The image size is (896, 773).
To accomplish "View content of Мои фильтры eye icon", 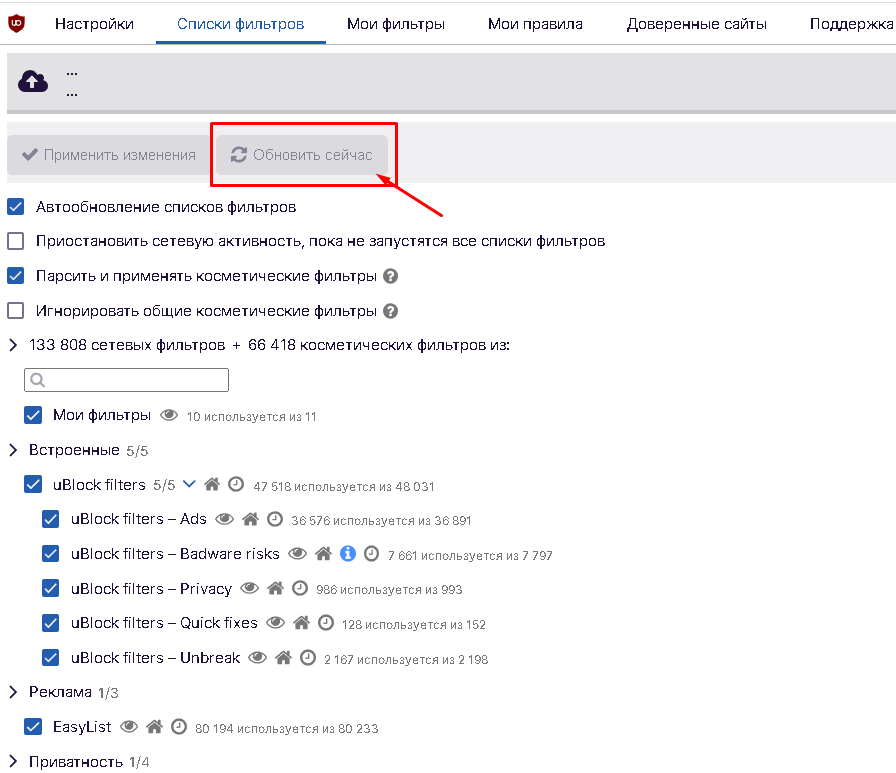I will tap(169, 415).
